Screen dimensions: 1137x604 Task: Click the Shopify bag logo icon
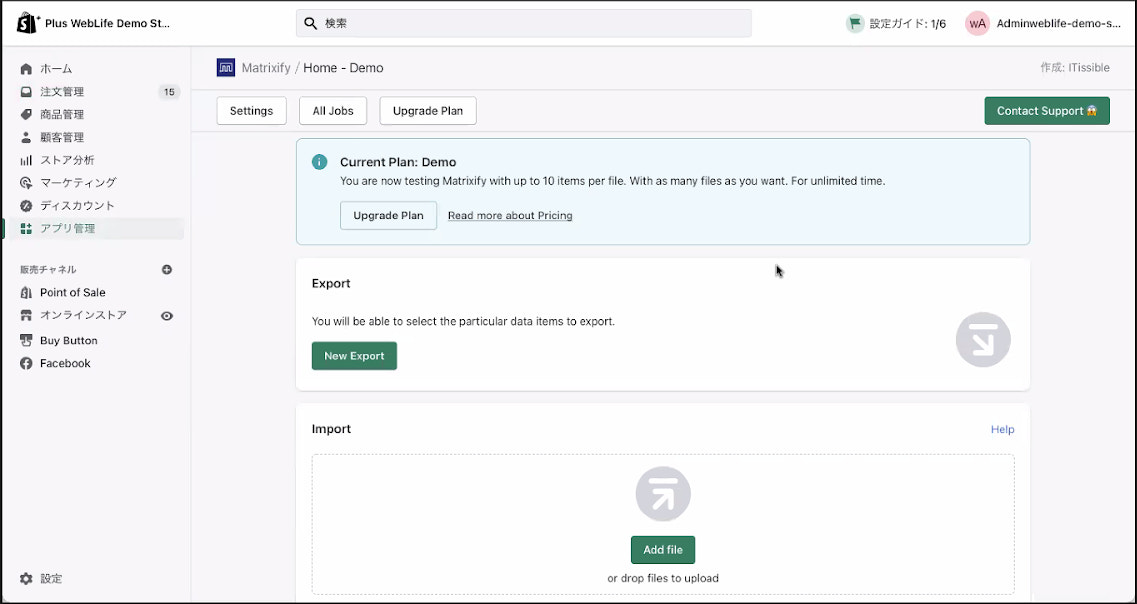27,23
